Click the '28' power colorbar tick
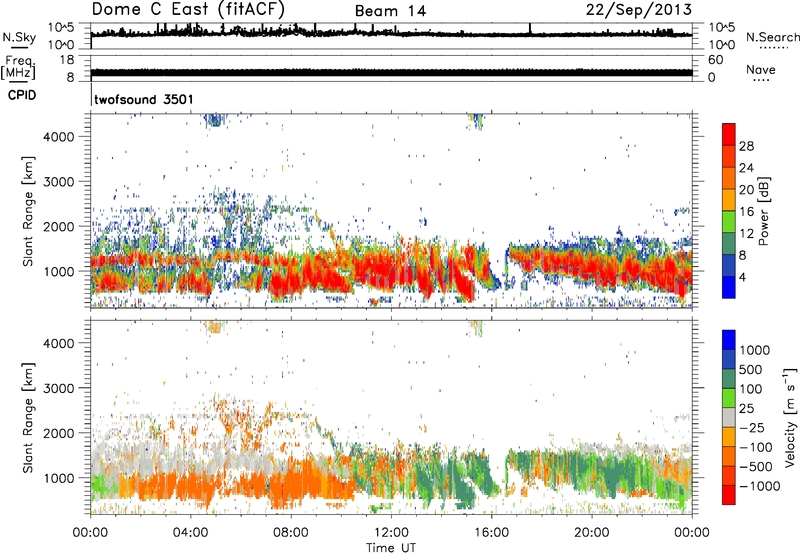 tap(746, 146)
